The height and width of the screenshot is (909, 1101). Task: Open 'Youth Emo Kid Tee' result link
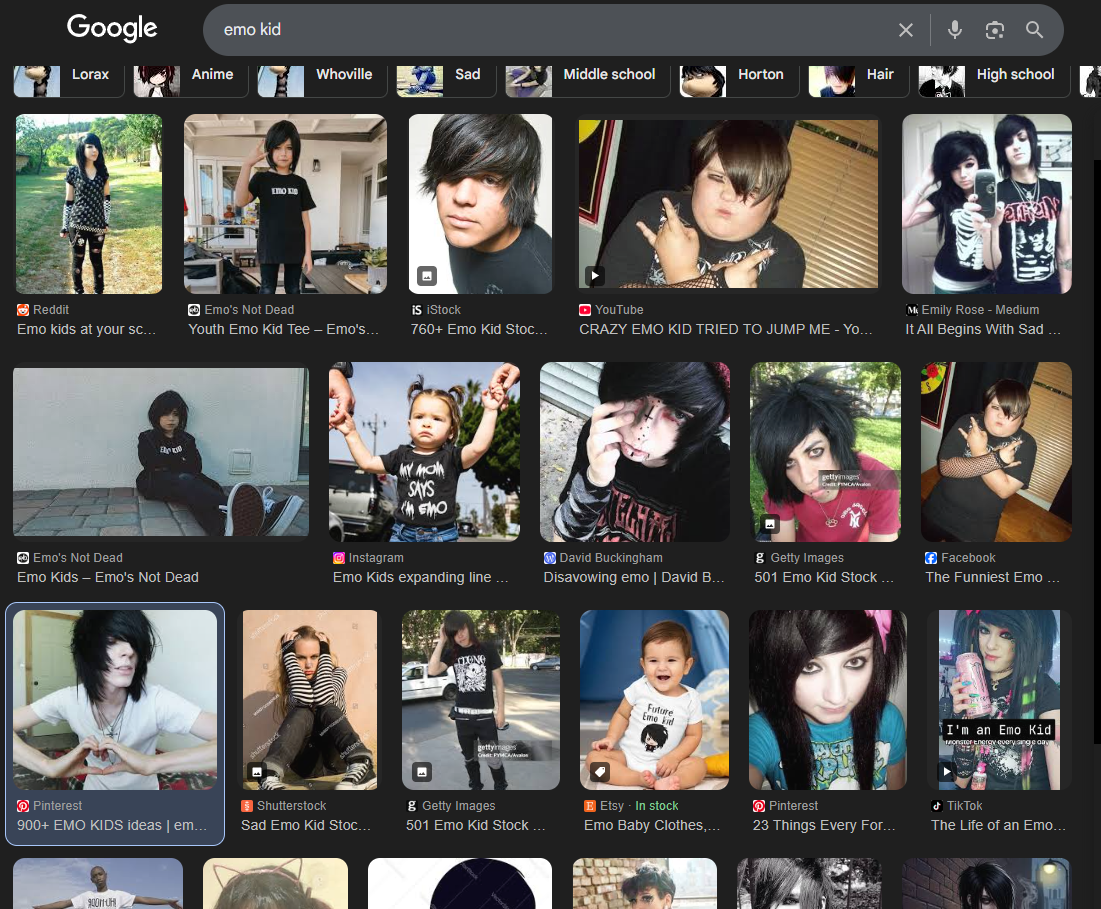click(x=284, y=329)
